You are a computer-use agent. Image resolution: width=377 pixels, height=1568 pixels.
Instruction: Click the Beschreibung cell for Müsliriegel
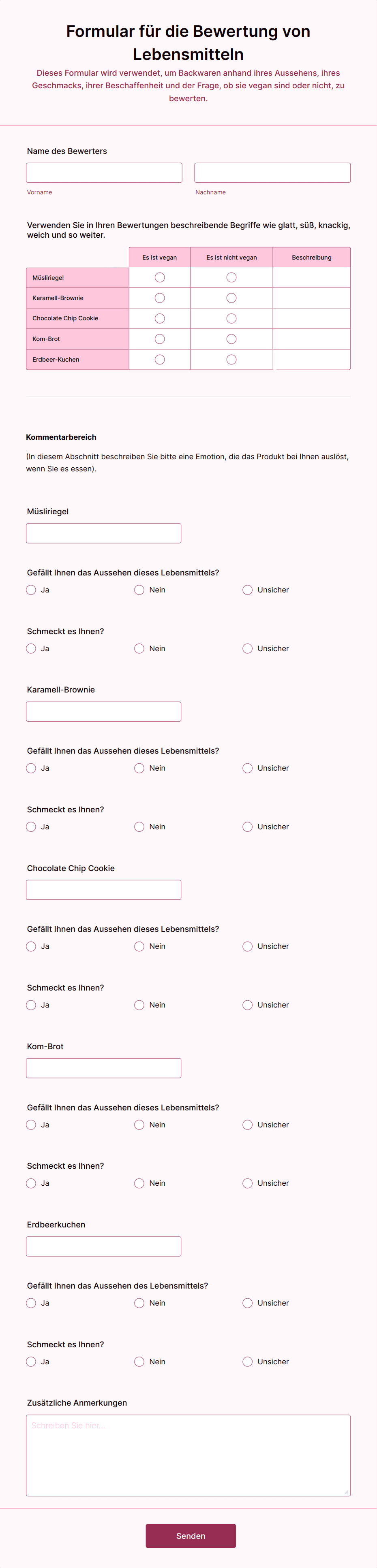[311, 277]
